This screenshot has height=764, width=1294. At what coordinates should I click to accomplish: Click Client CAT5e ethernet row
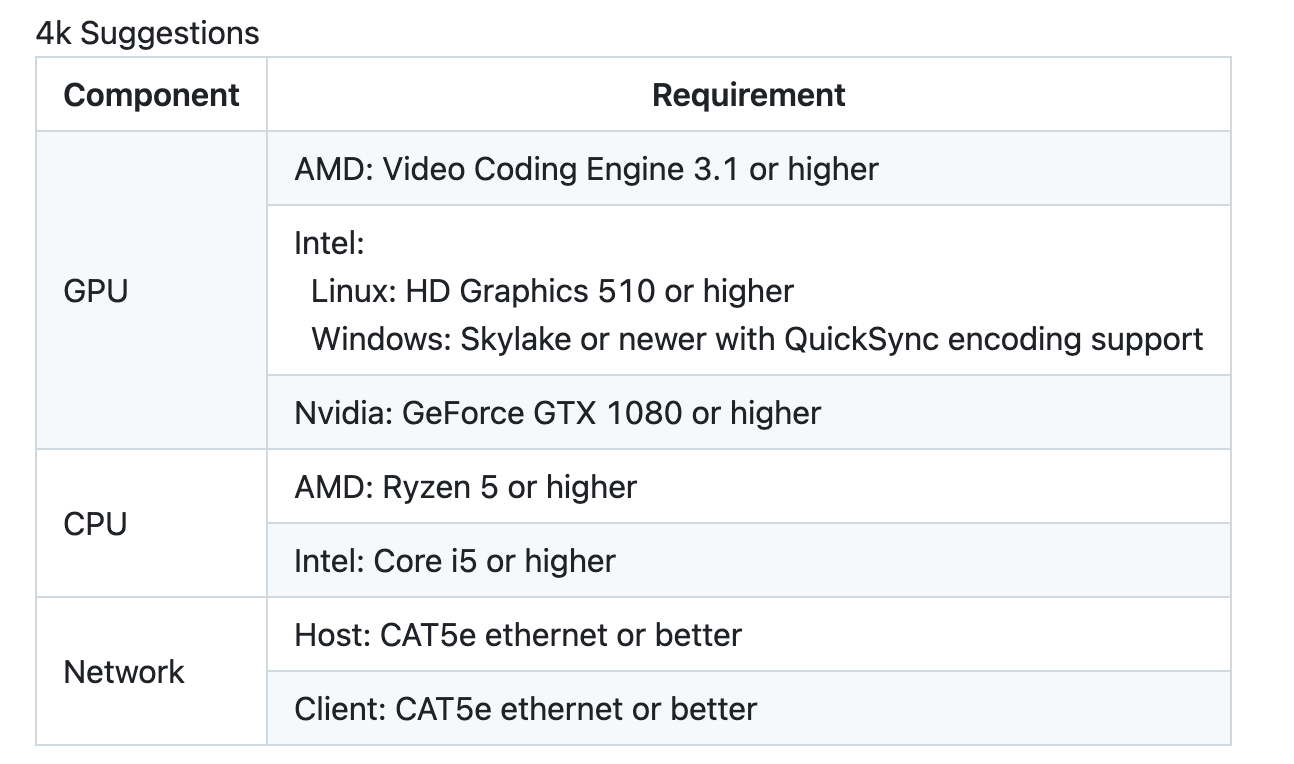coord(749,708)
